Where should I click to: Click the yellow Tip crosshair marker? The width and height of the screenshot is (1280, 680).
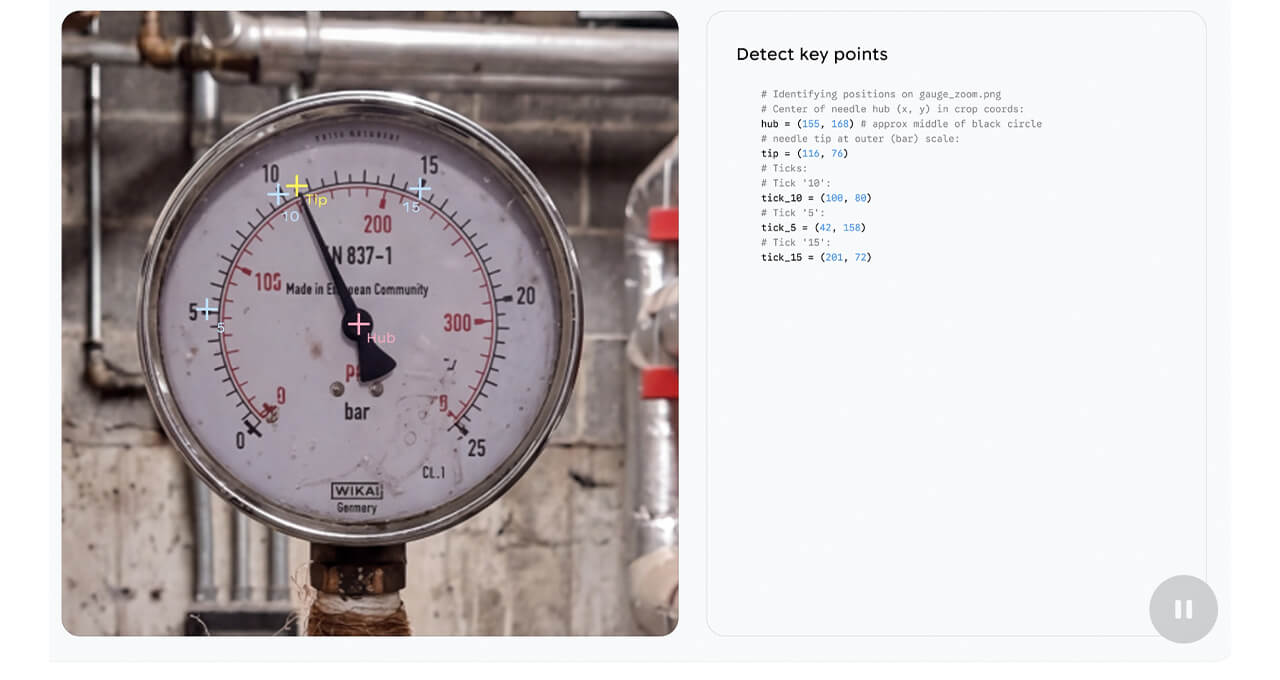point(296,185)
